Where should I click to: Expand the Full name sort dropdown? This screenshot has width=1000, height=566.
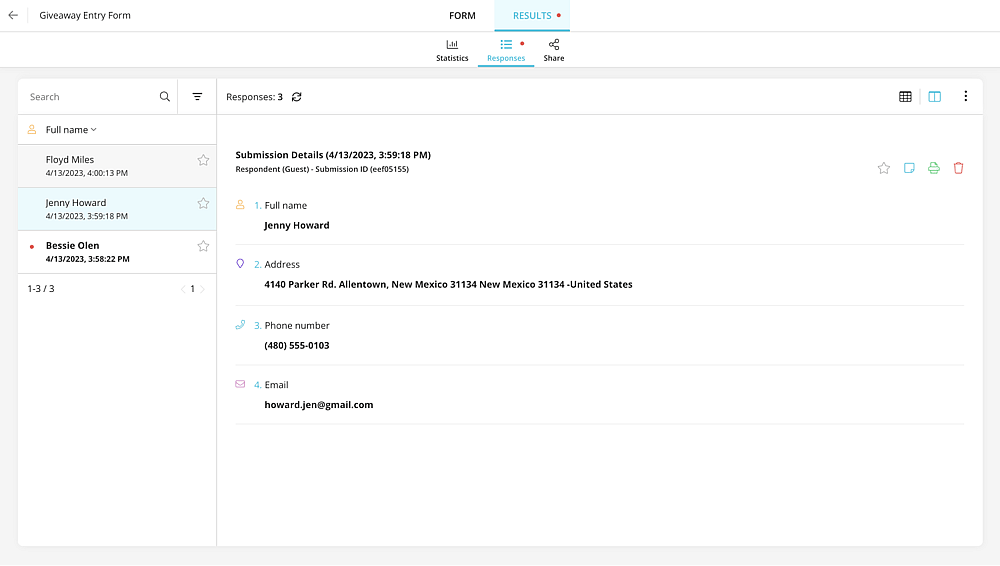pyautogui.click(x=71, y=130)
